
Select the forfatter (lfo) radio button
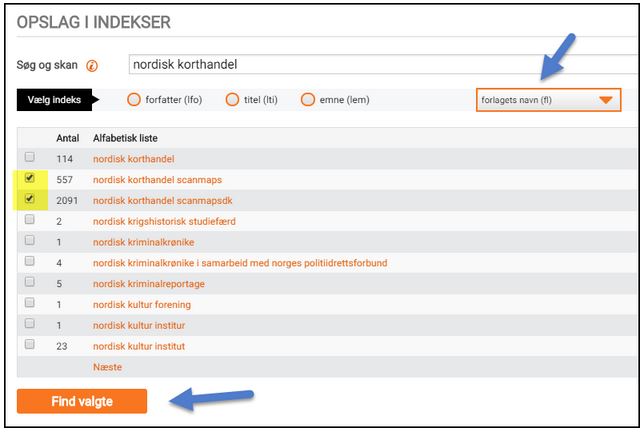(134, 100)
